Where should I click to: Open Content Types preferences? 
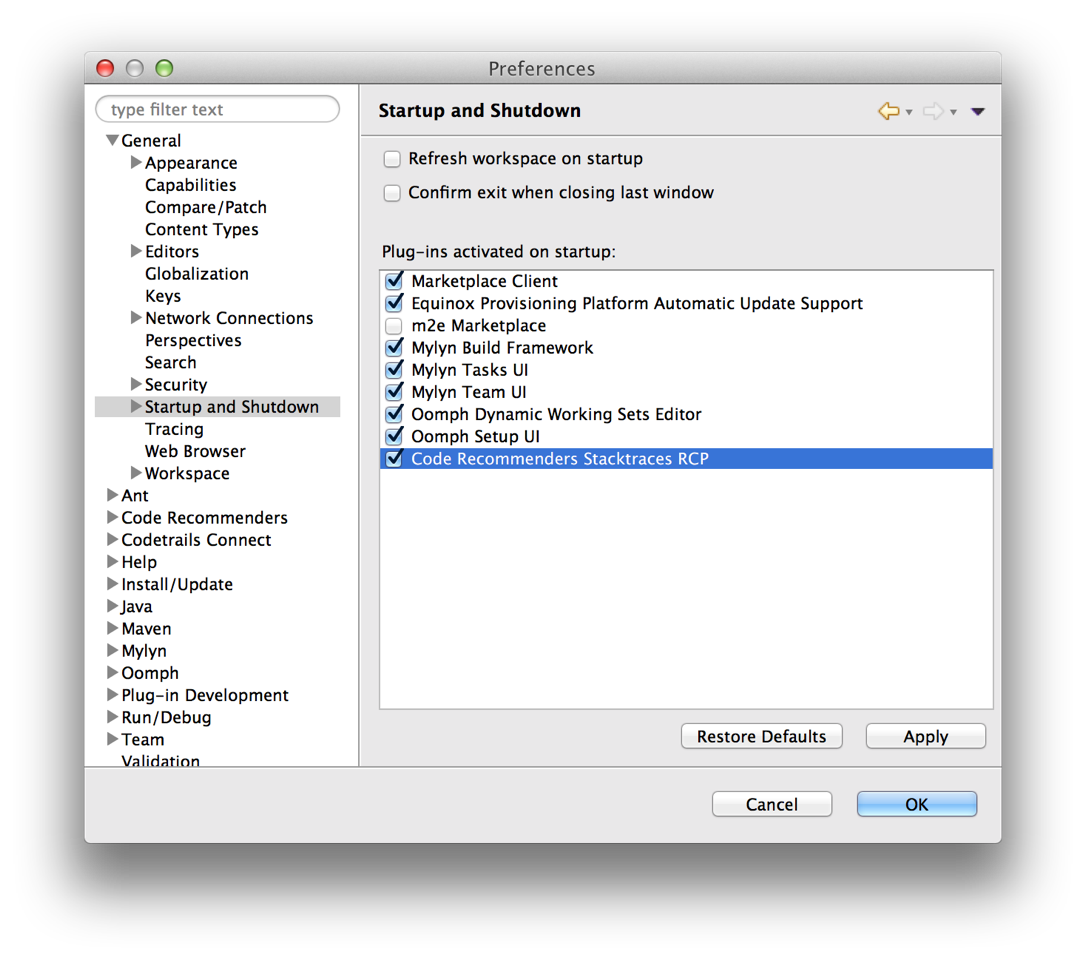point(202,229)
